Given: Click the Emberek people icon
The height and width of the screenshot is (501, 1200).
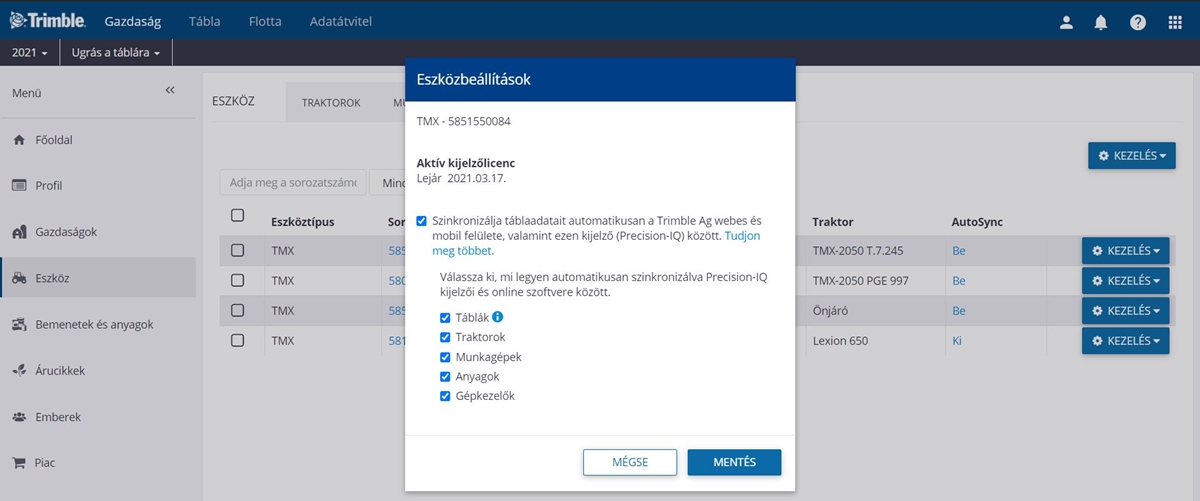Looking at the screenshot, I should pyautogui.click(x=19, y=417).
